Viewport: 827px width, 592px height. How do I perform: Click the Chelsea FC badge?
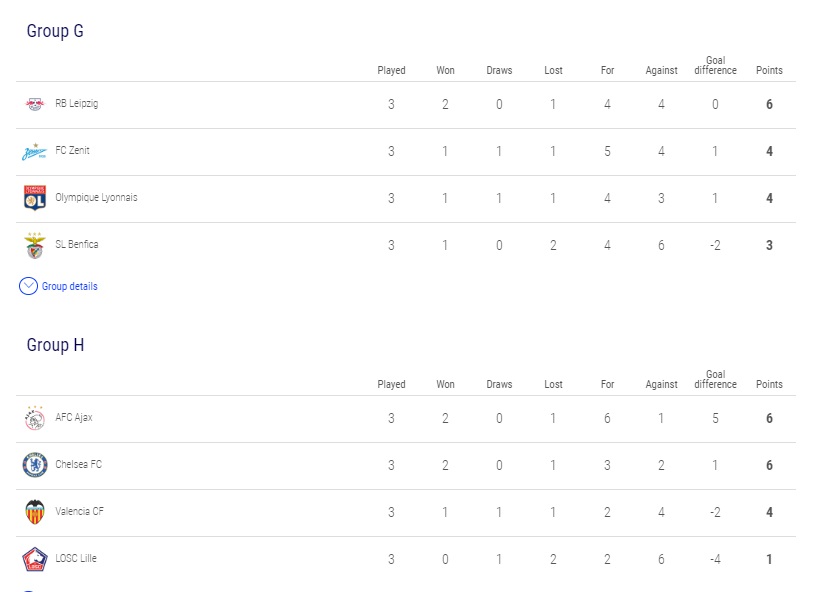pyautogui.click(x=35, y=465)
